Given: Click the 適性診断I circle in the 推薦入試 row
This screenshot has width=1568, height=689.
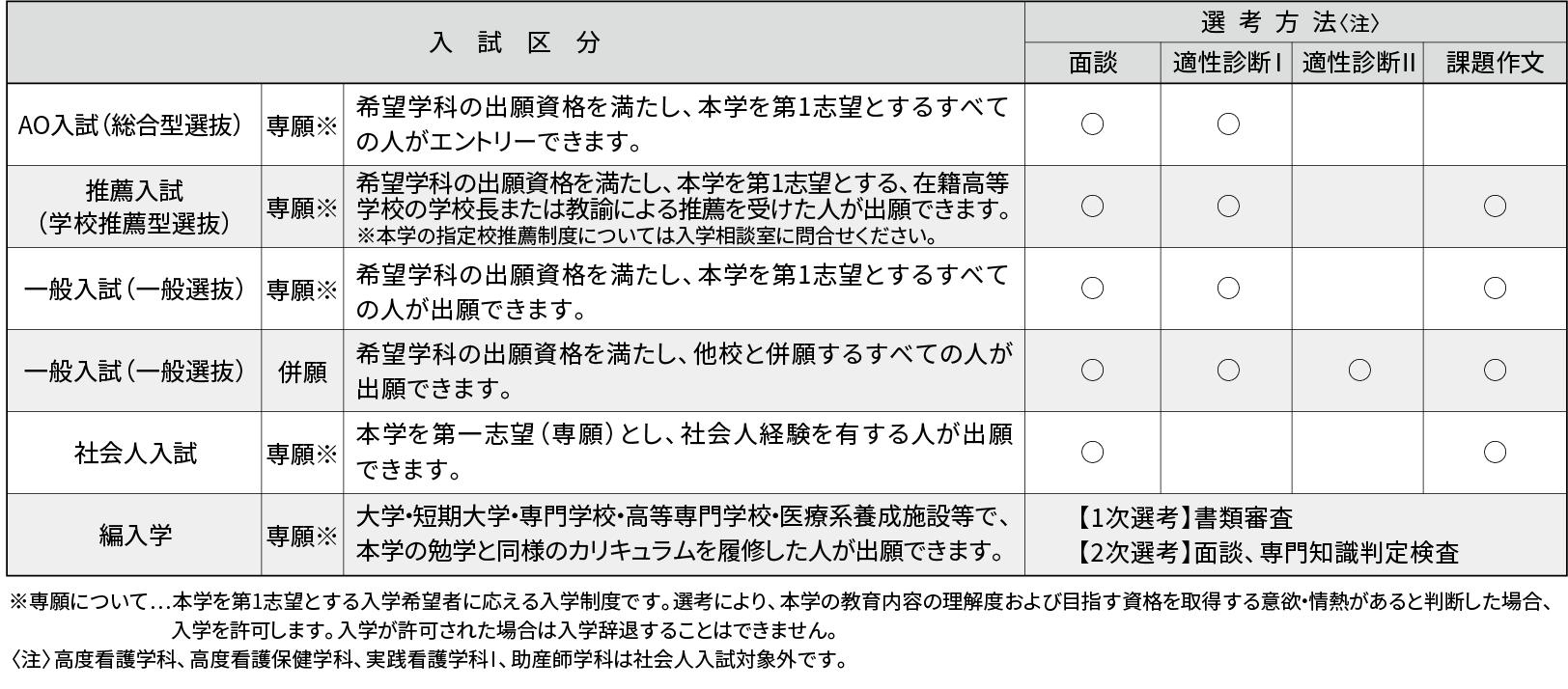Looking at the screenshot, I should pos(1228,206).
